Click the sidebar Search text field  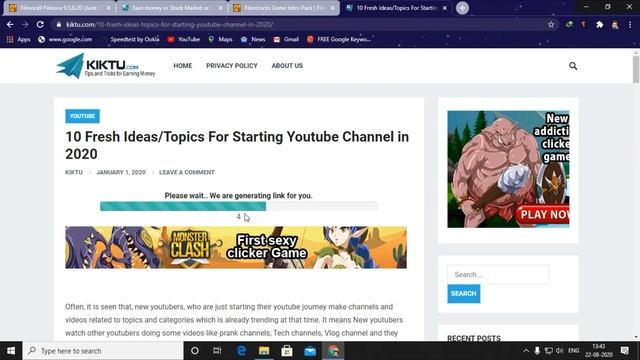(x=498, y=275)
